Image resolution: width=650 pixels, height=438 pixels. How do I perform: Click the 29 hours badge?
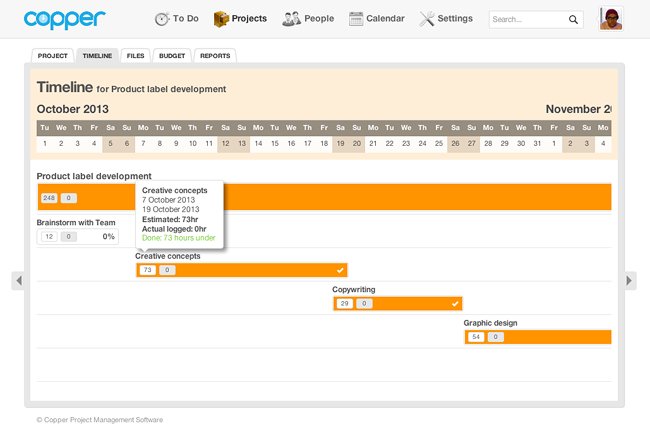344,304
